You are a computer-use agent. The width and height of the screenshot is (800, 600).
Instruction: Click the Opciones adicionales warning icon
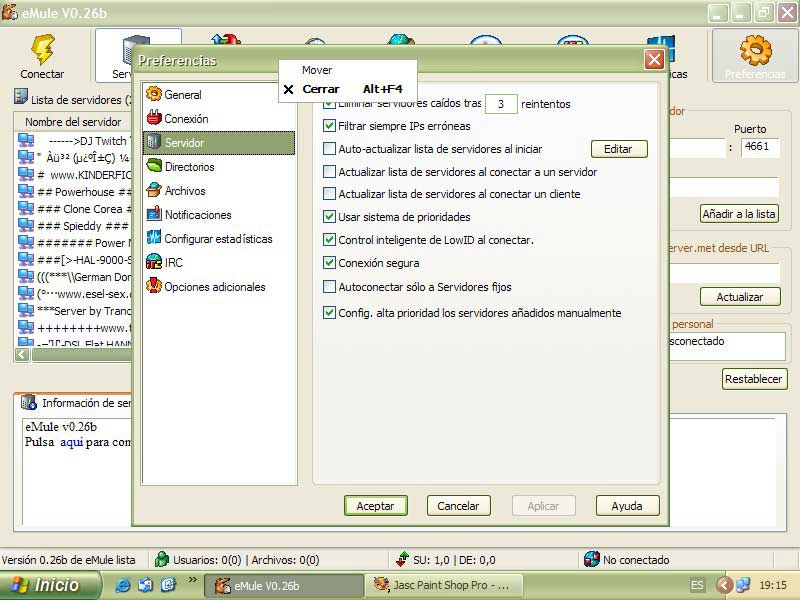[154, 286]
